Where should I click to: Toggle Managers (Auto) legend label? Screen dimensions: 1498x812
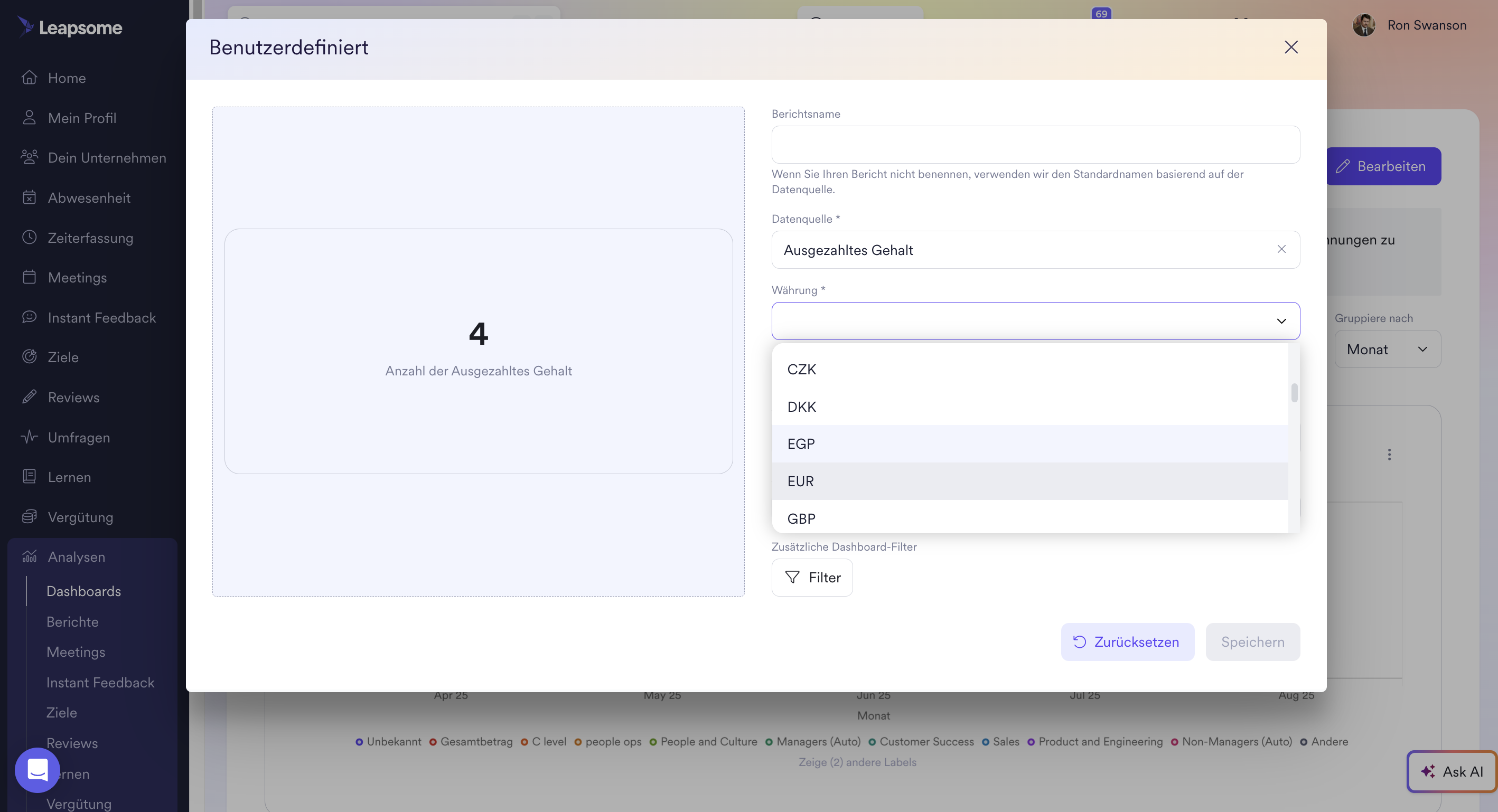812,741
